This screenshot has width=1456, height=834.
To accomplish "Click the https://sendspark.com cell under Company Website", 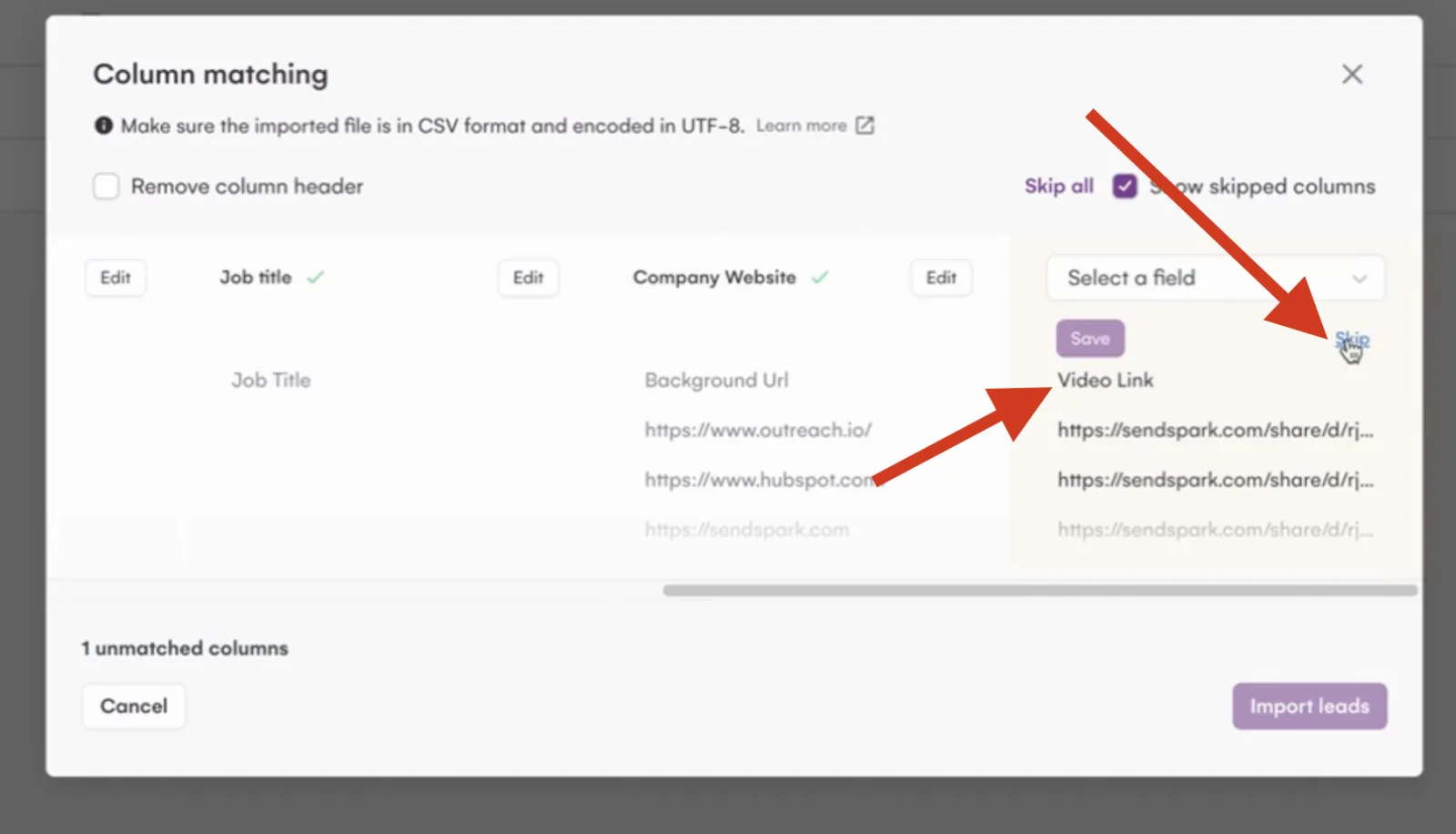I will (x=747, y=530).
